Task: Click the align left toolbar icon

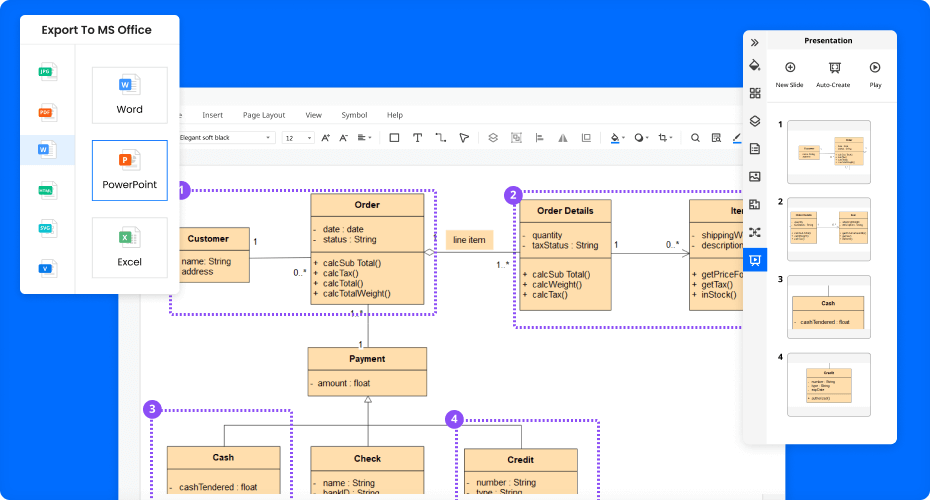Action: (539, 138)
